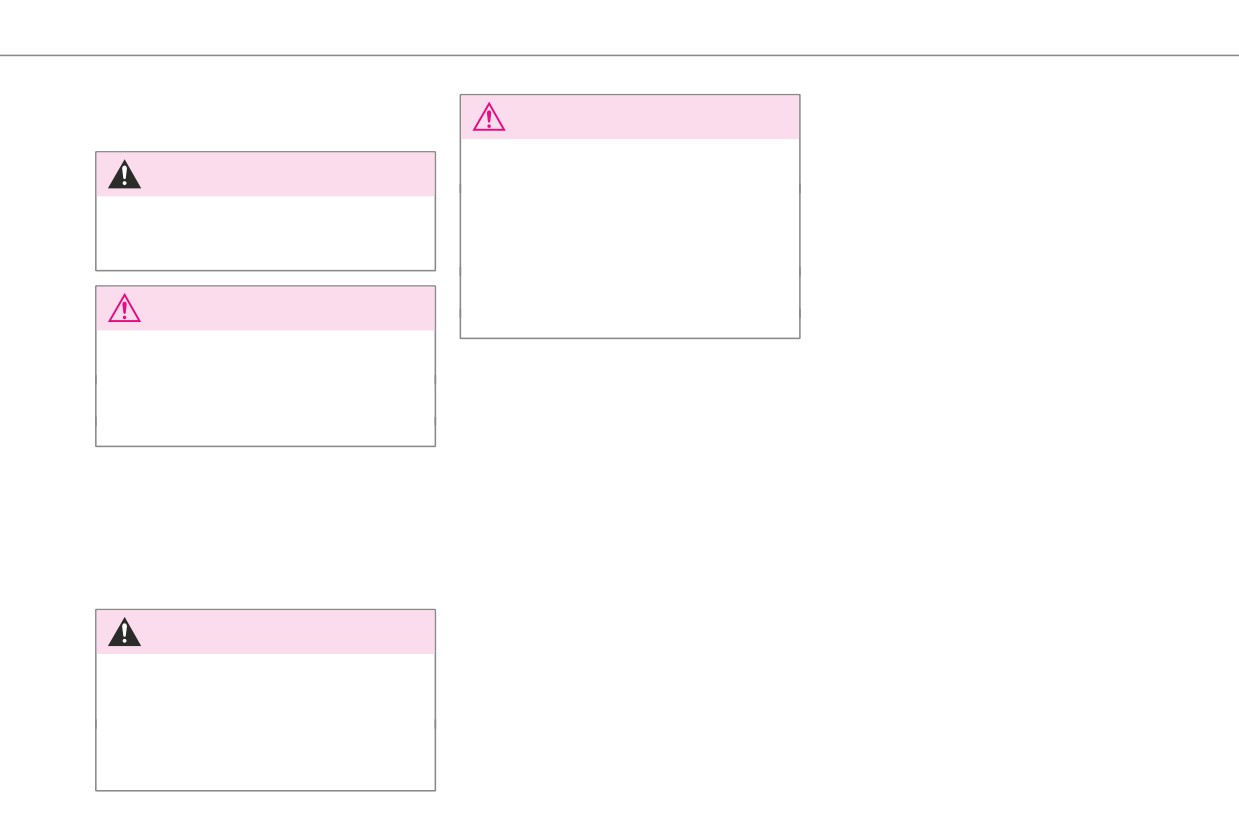Image resolution: width=1239 pixels, height=825 pixels.
Task: Click the pink caution triangle in the second left-column box
Action: (x=124, y=309)
